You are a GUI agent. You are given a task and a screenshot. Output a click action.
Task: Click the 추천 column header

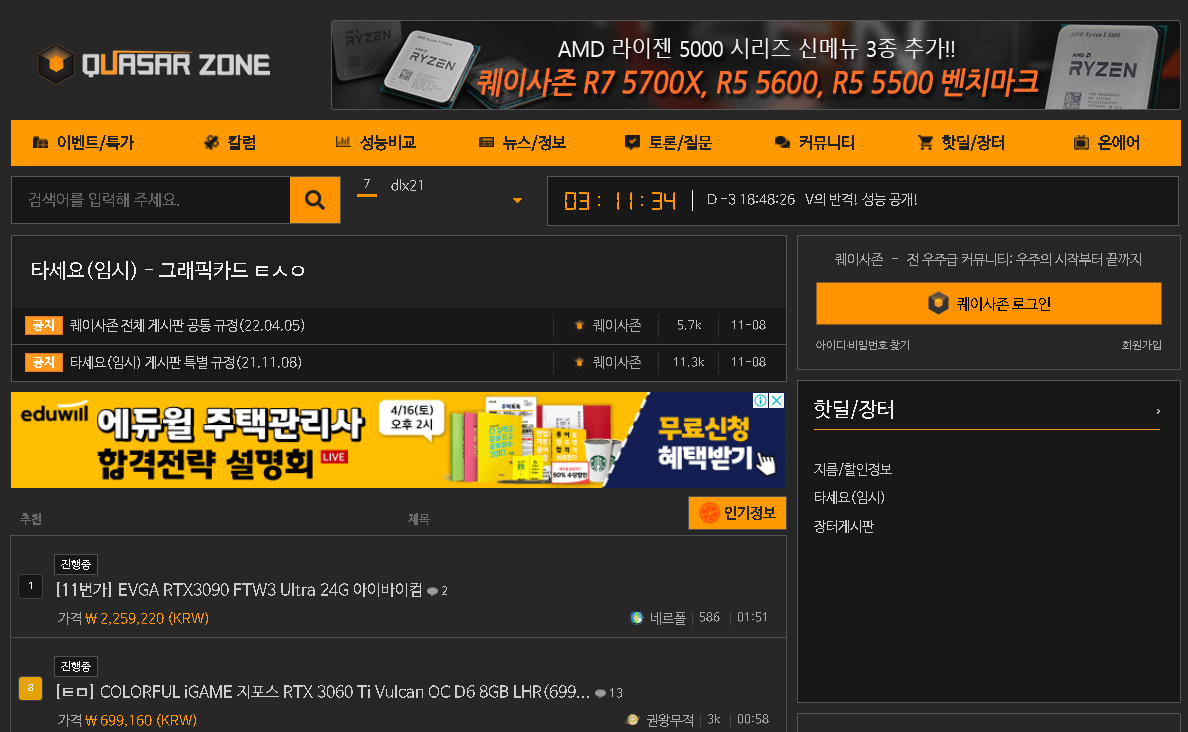(31, 519)
